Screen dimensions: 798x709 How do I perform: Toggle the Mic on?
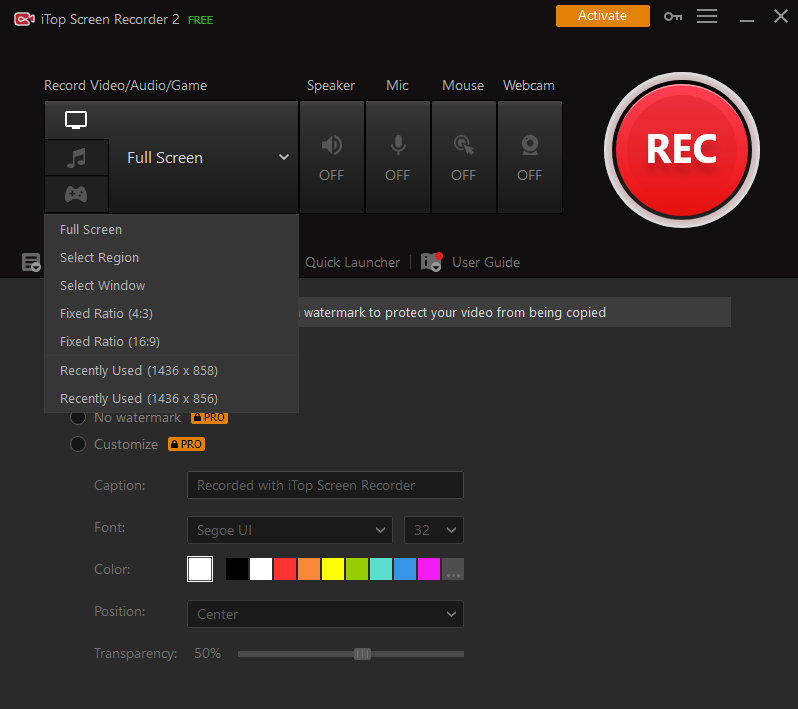point(397,157)
